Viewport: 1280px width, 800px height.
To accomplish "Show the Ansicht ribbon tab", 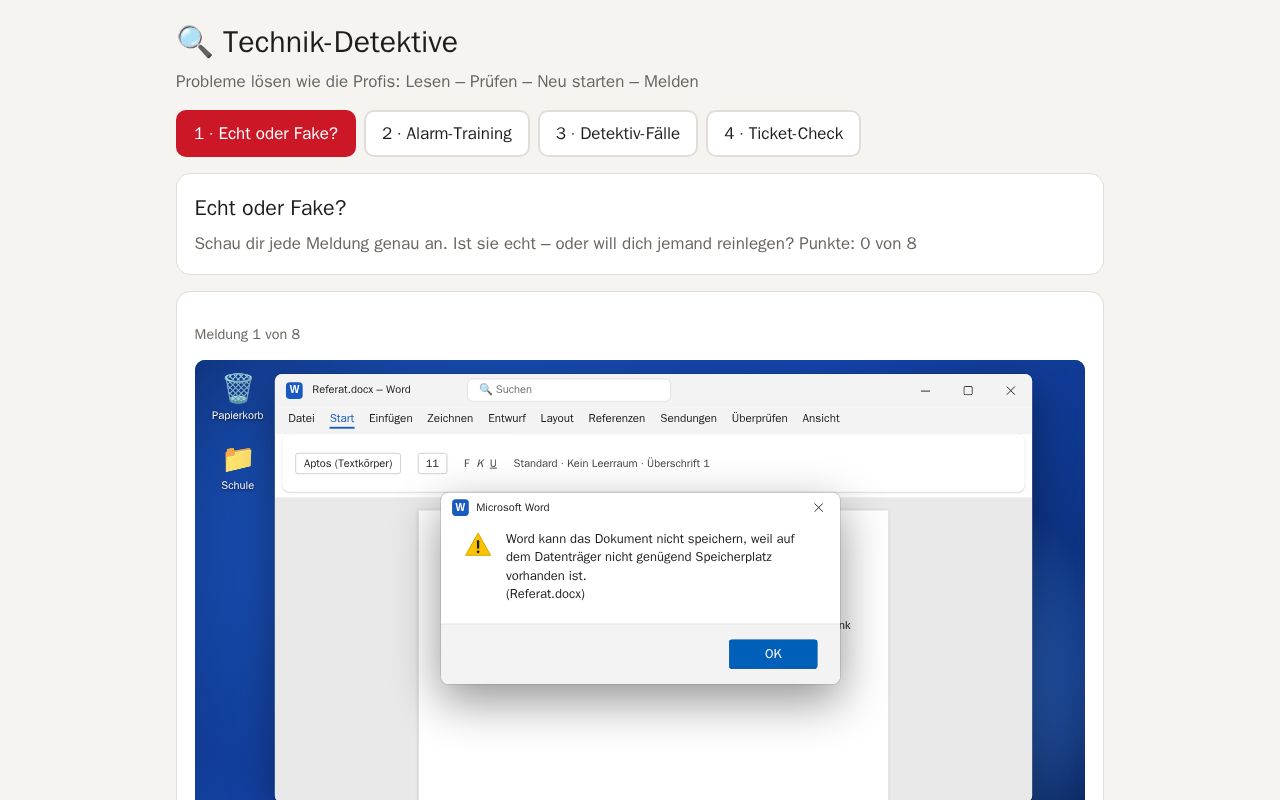I will (821, 418).
